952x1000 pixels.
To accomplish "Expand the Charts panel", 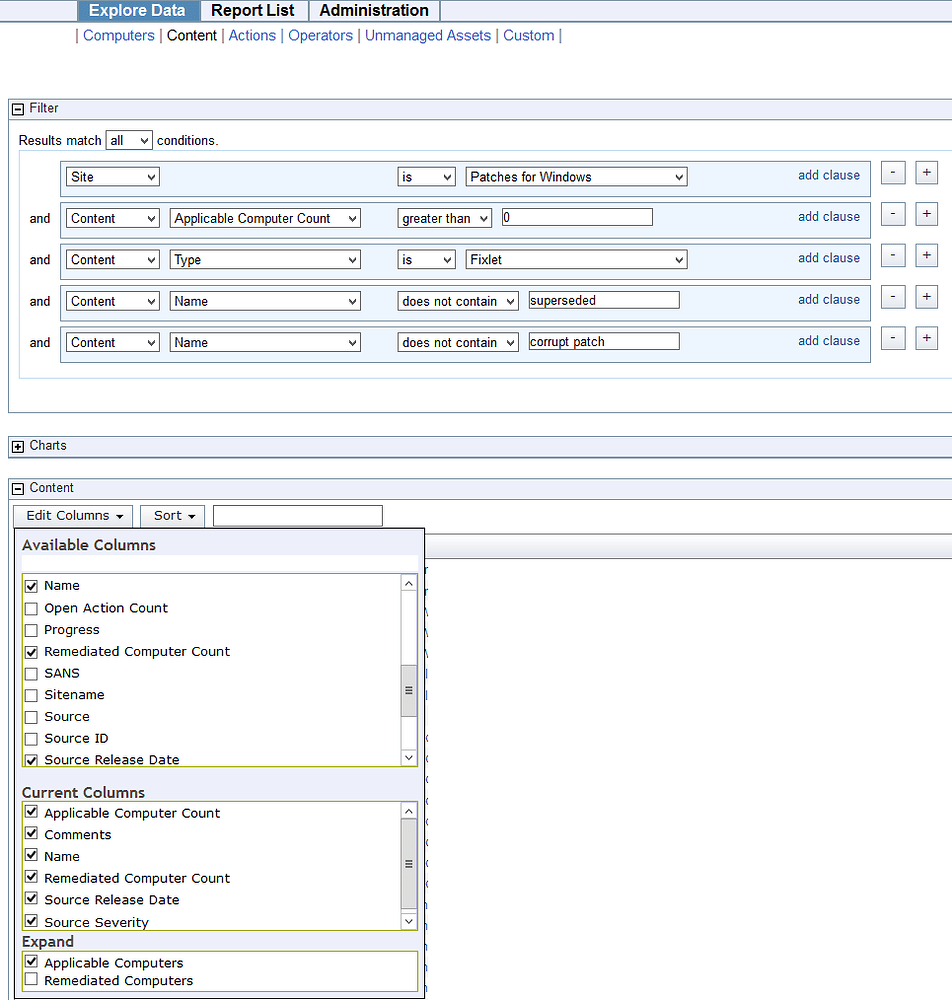I will [17, 445].
